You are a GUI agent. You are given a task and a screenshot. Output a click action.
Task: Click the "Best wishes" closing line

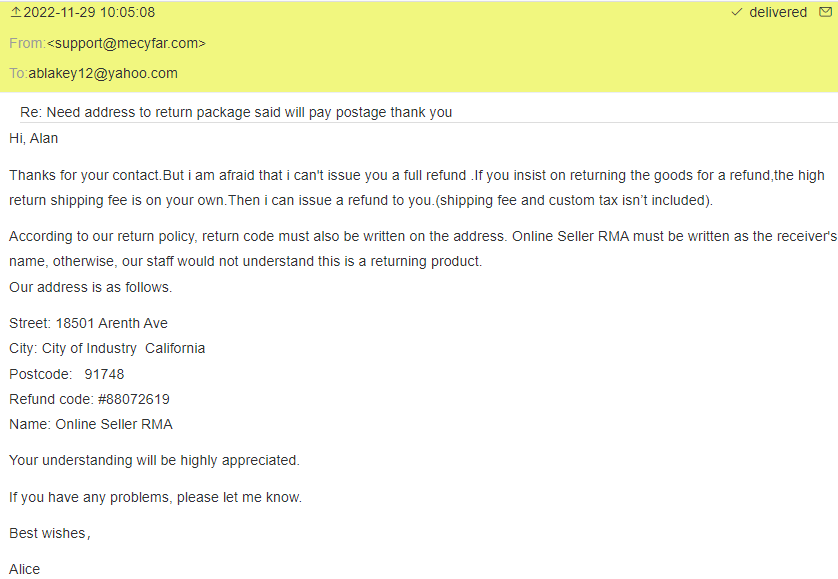pos(49,533)
